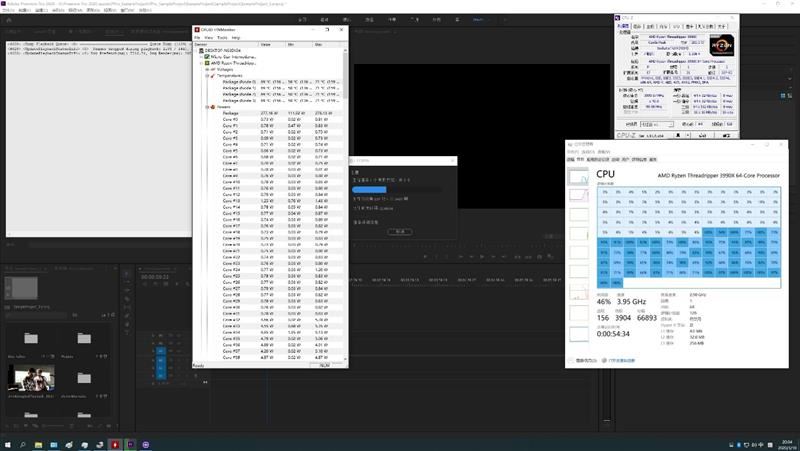Viewport: 800px width, 451px height.
Task: Switch to the first Task Manager tab (Processes)
Action: tap(570, 160)
